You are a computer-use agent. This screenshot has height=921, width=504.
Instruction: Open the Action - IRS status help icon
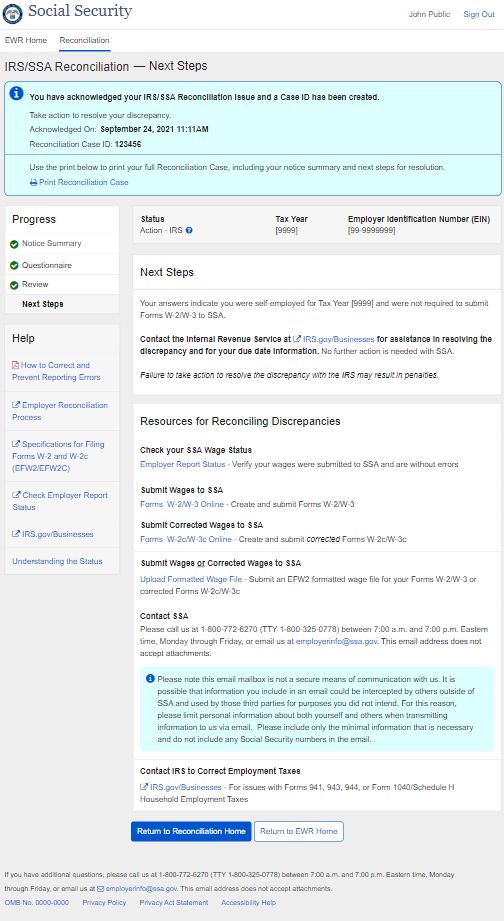(189, 230)
